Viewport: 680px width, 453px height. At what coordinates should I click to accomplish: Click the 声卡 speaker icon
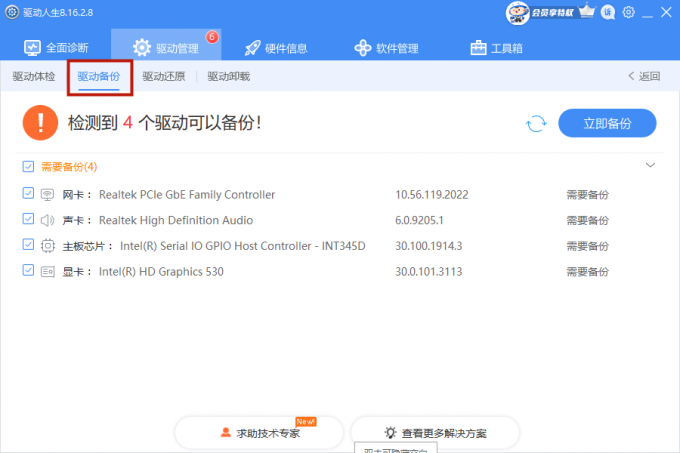[47, 220]
